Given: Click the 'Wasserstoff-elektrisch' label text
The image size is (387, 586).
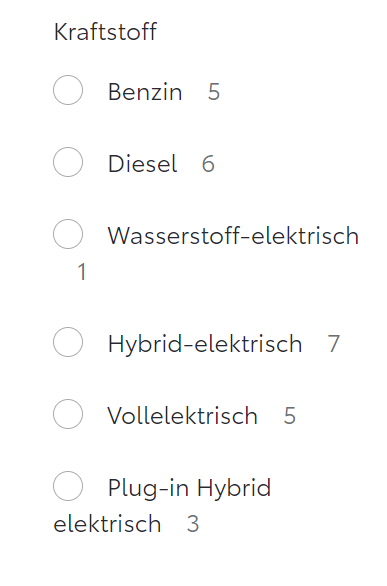Looking at the screenshot, I should (x=233, y=236).
